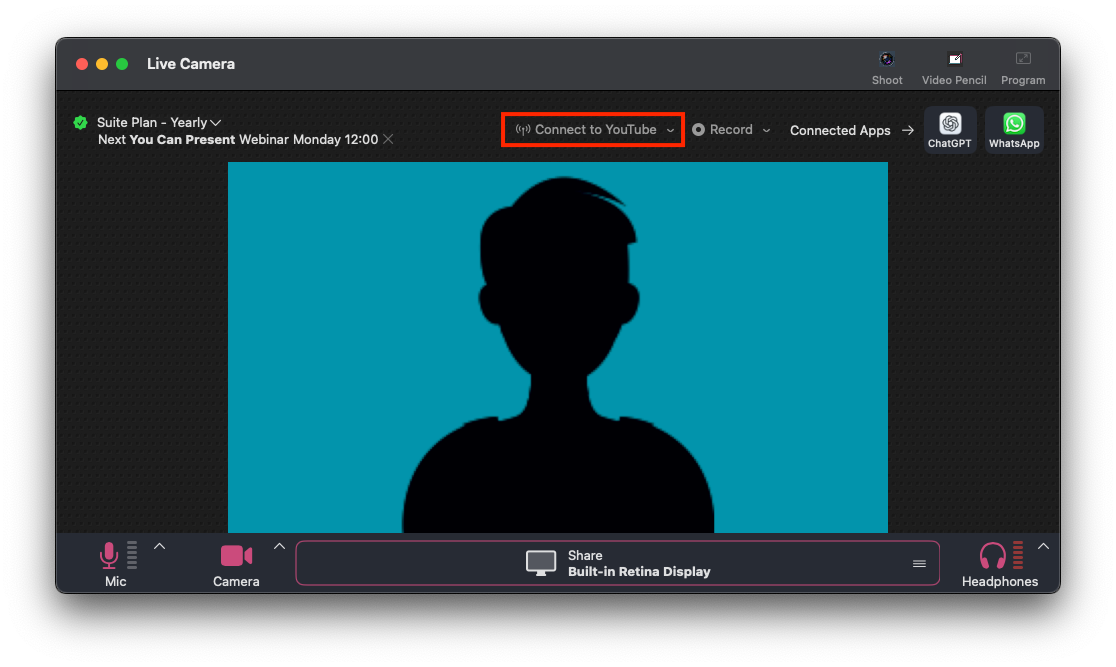The image size is (1116, 667).
Task: Open the Suite Plan - Yearly dropdown
Action: coord(215,123)
